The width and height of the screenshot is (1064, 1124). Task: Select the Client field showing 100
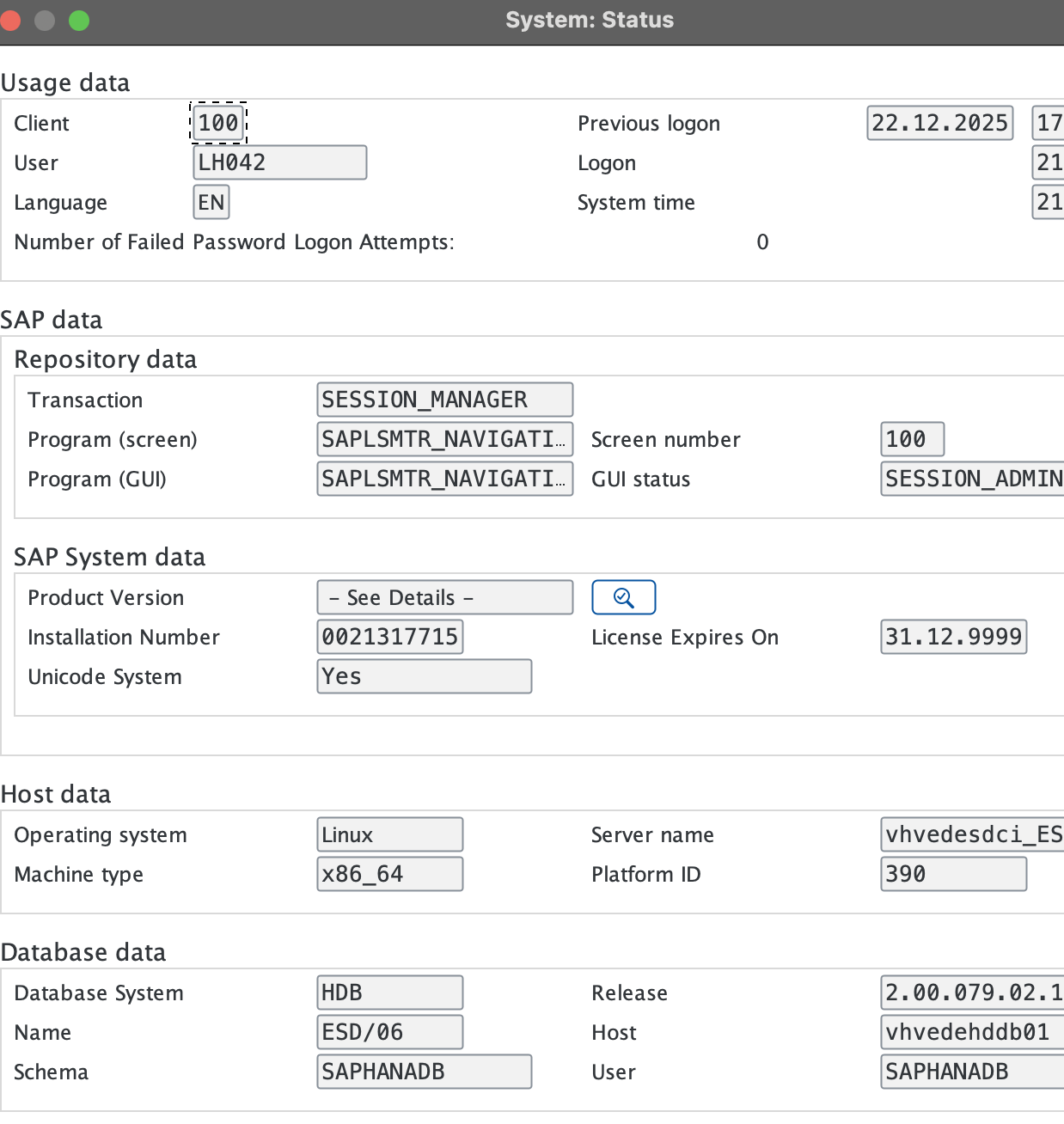218,123
